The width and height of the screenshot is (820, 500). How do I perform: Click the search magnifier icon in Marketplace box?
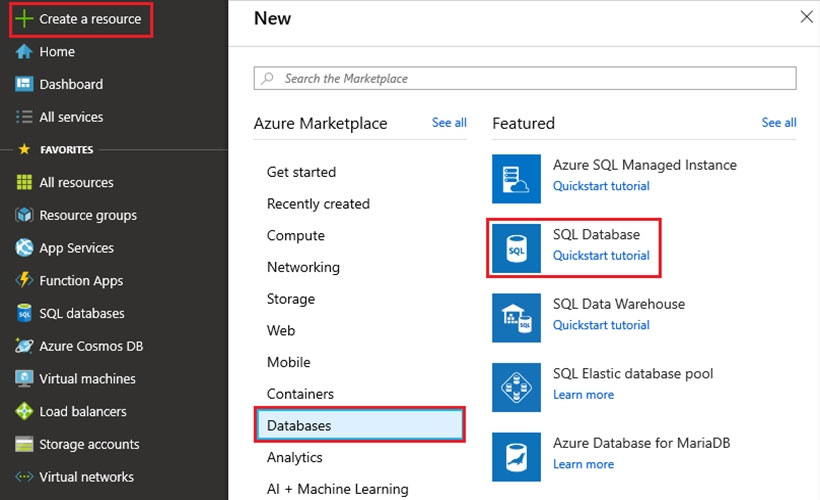(267, 78)
